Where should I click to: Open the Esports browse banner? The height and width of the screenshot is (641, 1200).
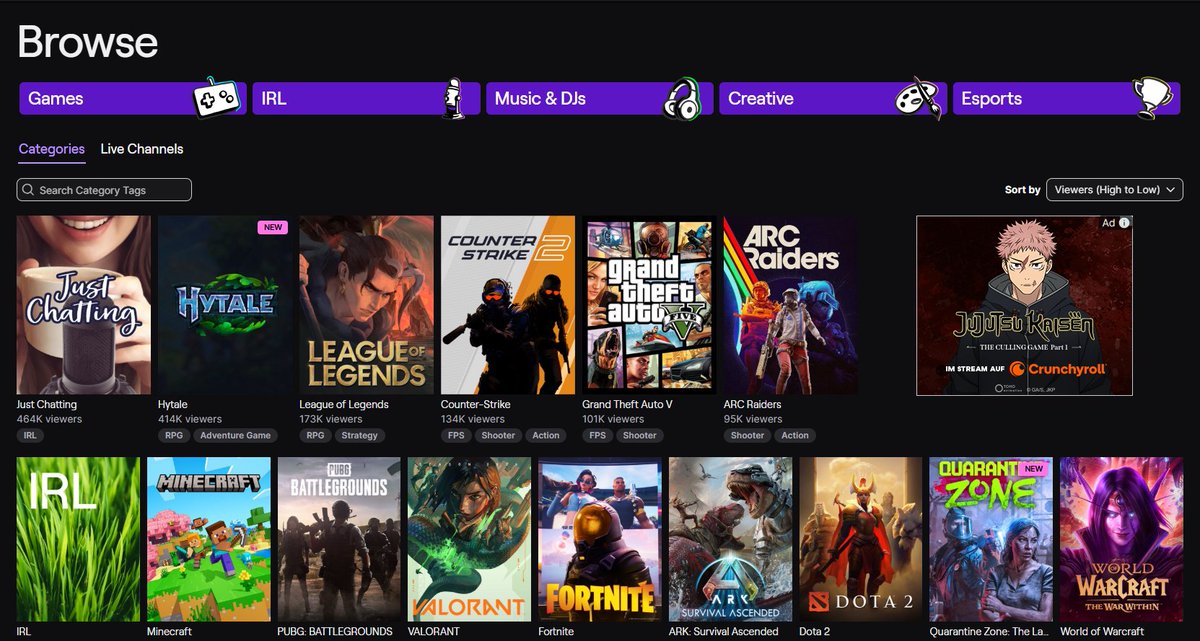(1066, 99)
